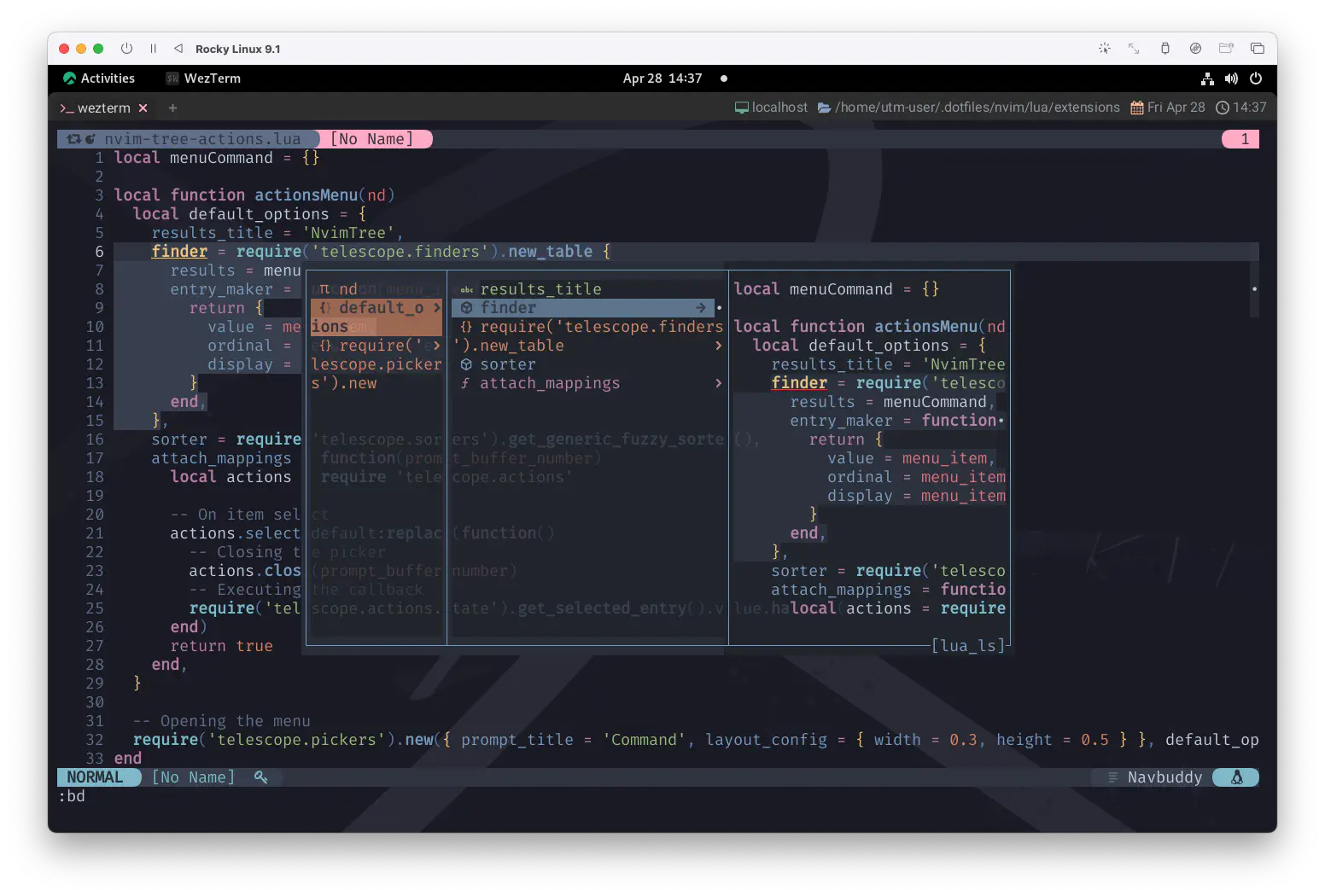Viewport: 1325px width, 896px height.
Task: Click [lua_ls] label in preview border
Action: coord(968,646)
